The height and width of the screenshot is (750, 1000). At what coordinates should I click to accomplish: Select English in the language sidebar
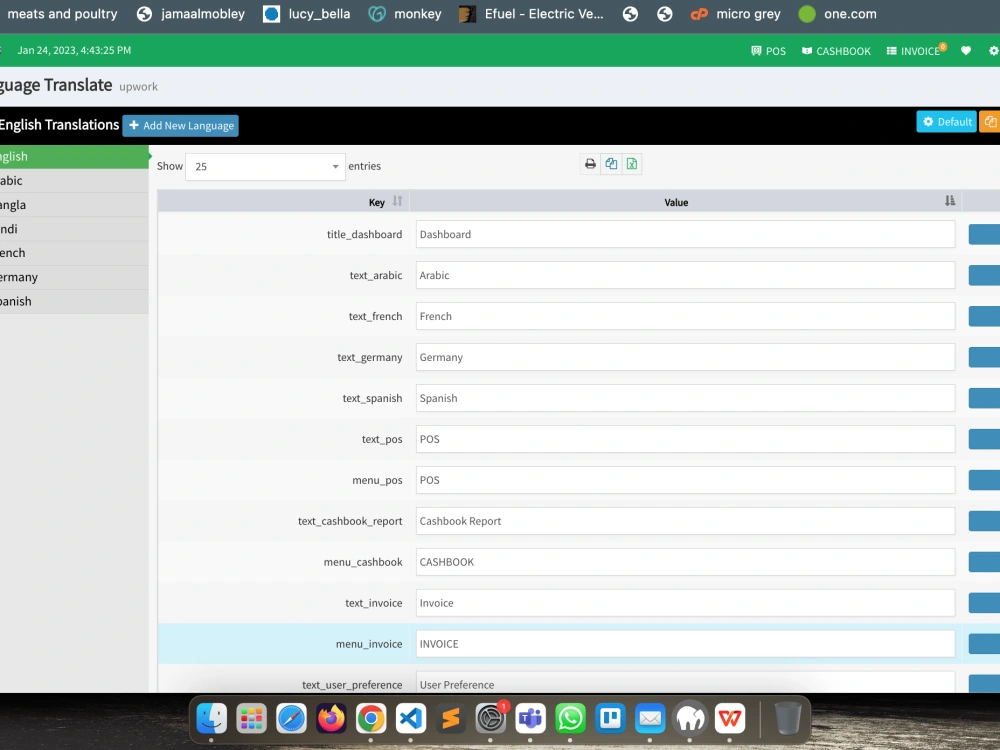[74, 156]
